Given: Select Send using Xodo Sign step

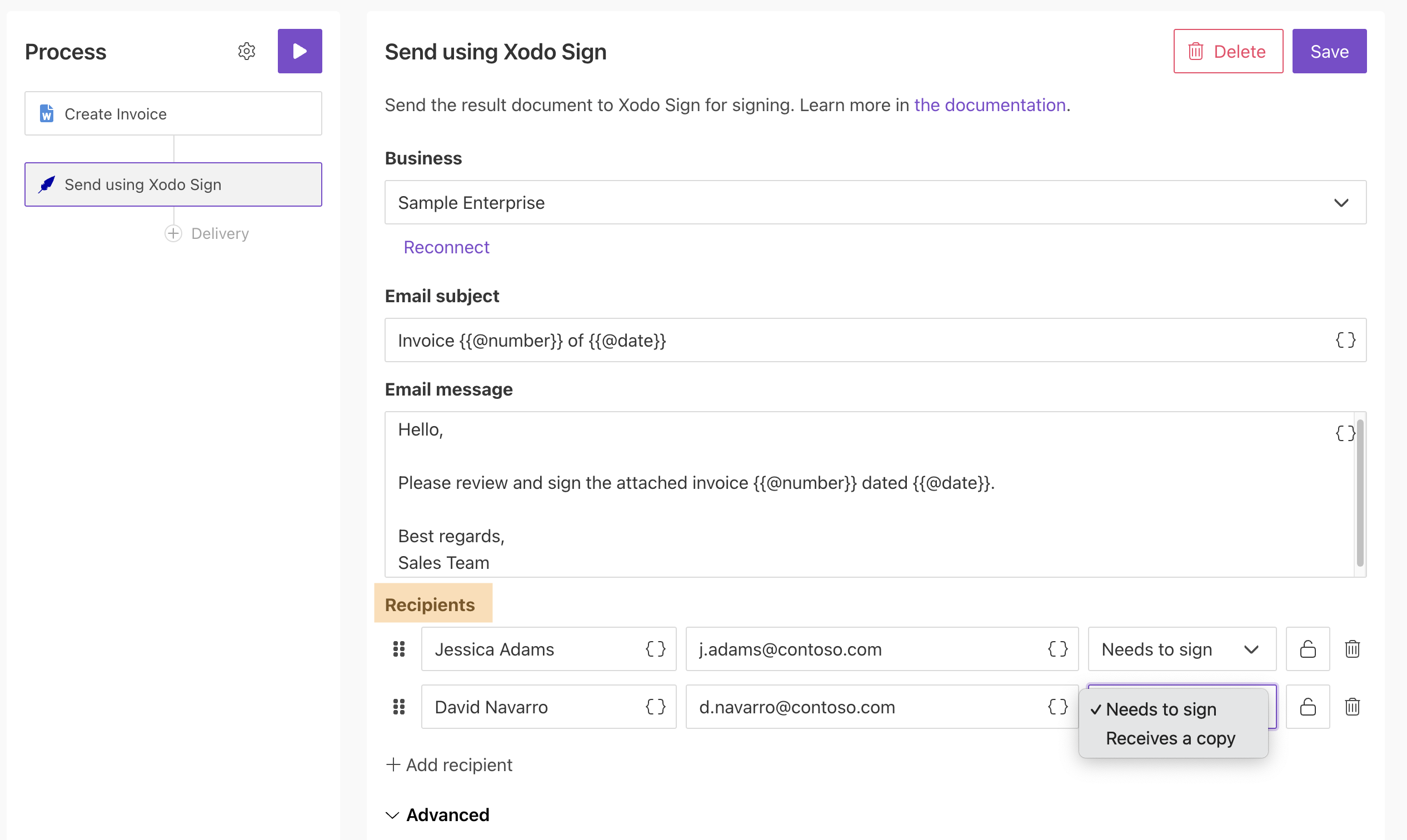Looking at the screenshot, I should point(173,184).
